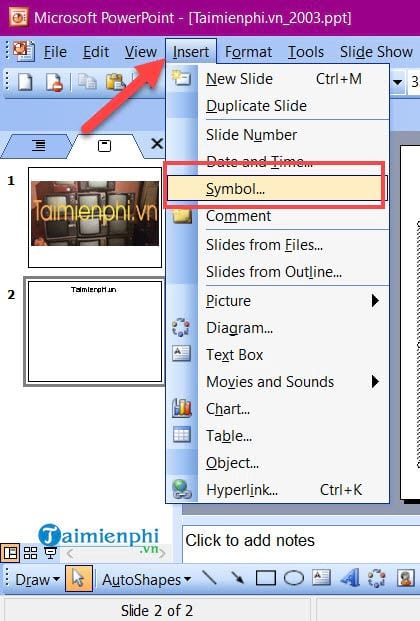Insert Diagram from Drawing toolbar
The image size is (420, 621).
(x=376, y=578)
